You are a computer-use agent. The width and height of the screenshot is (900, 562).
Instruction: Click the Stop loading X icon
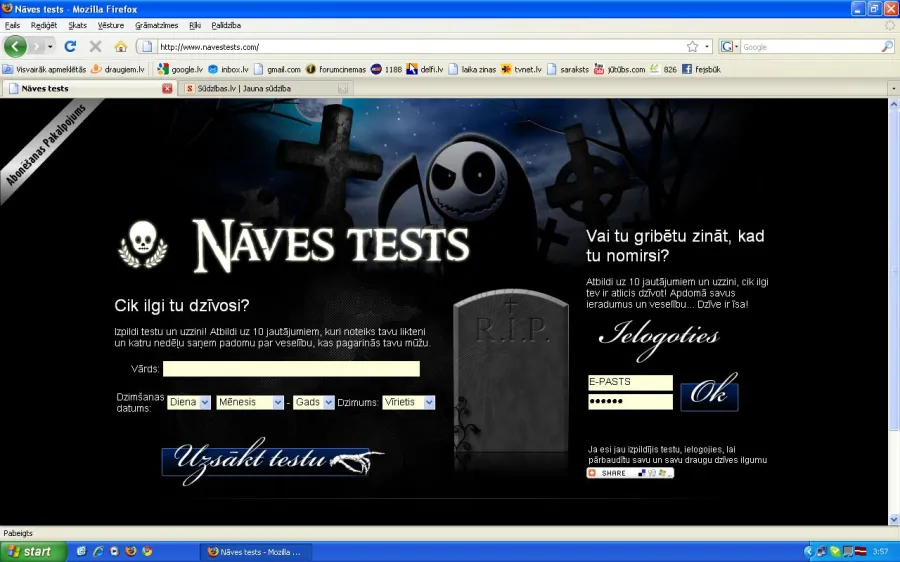96,46
